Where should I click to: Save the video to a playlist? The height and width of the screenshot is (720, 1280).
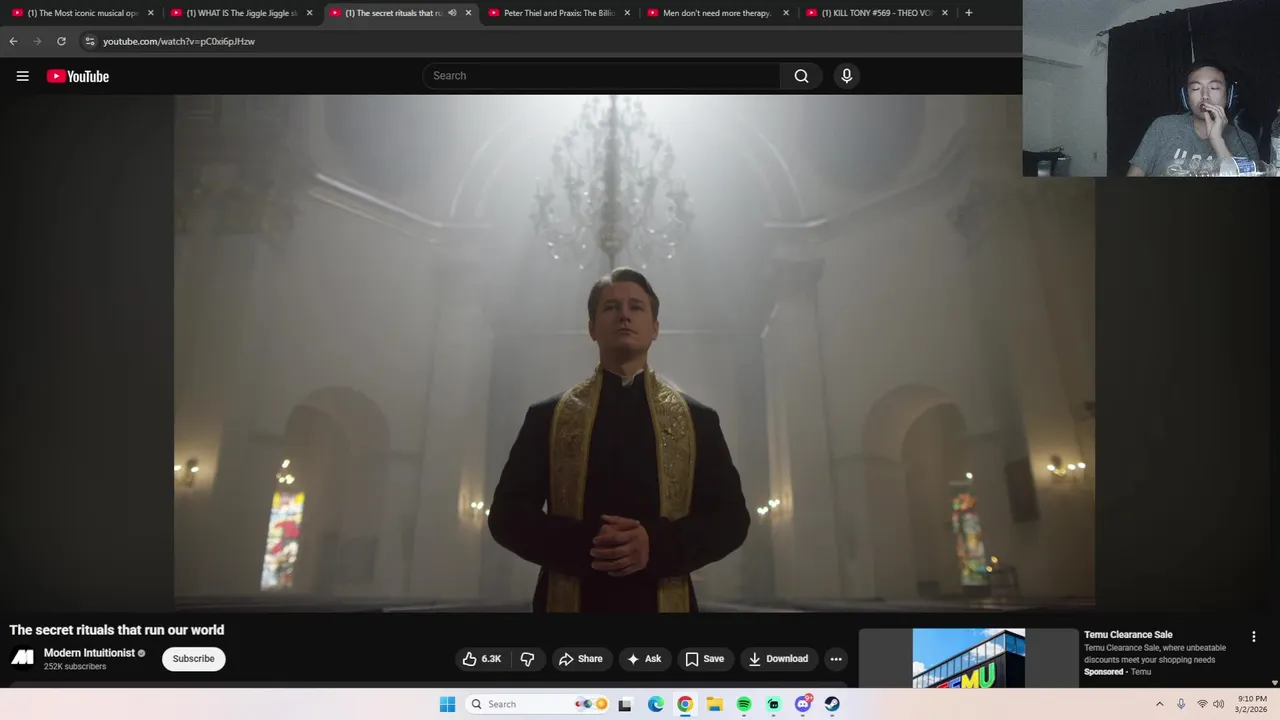704,659
